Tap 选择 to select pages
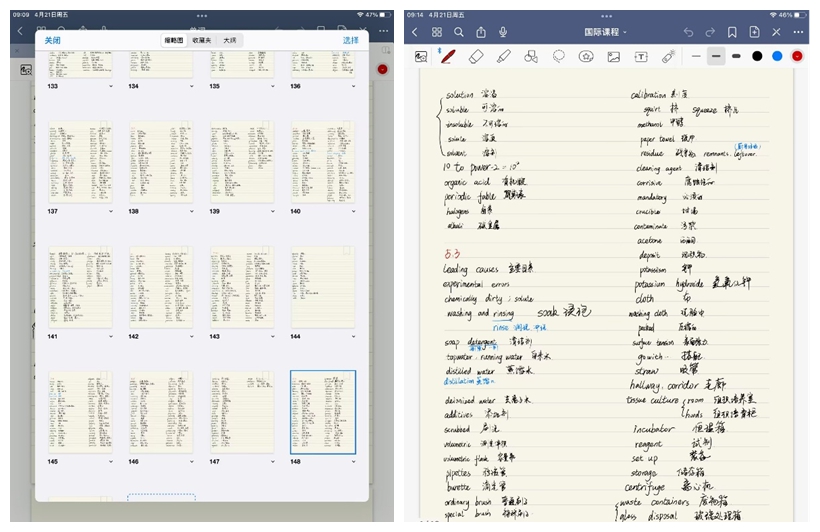The image size is (820, 532). click(x=350, y=40)
